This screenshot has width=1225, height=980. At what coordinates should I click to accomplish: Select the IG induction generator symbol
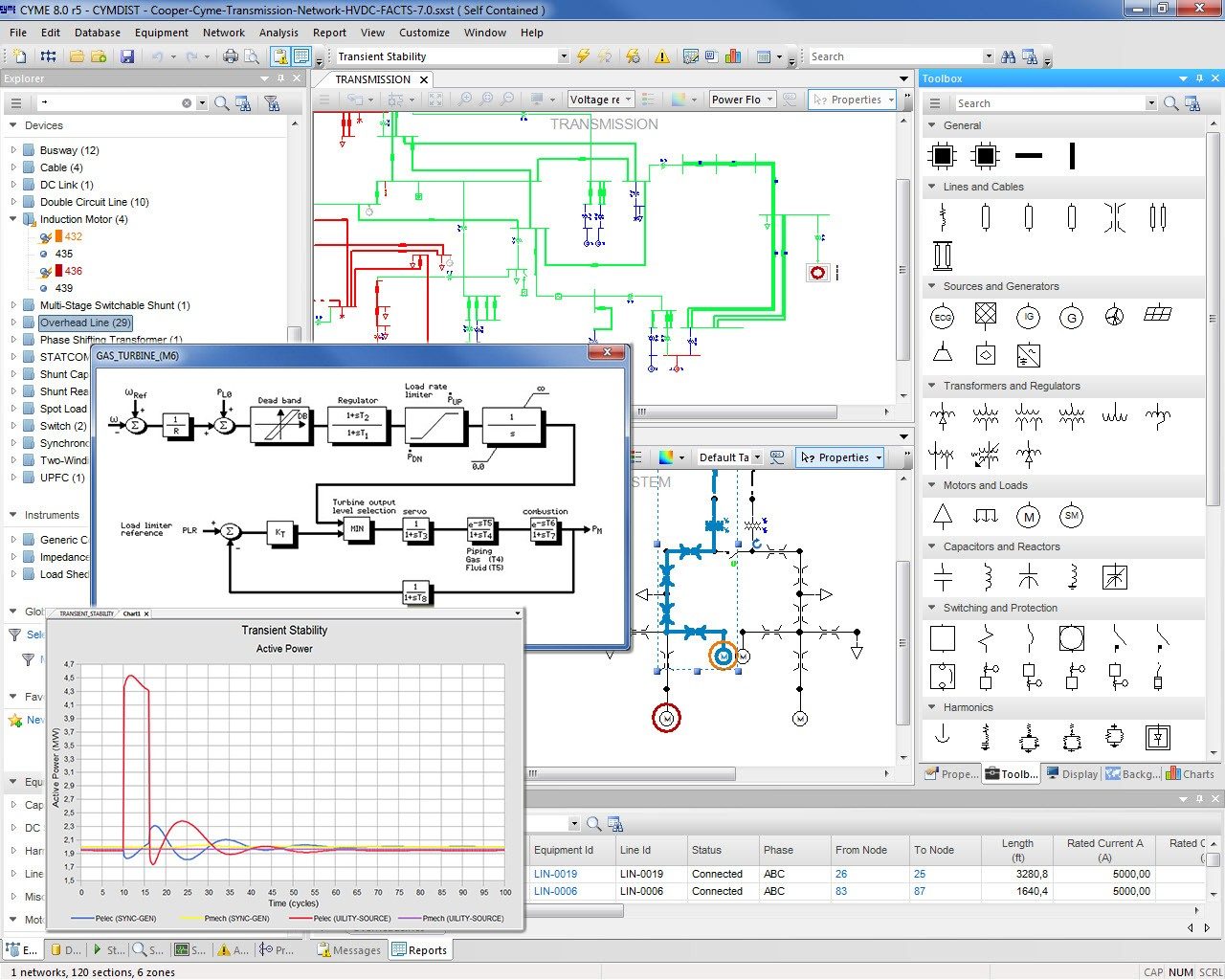click(x=1029, y=317)
